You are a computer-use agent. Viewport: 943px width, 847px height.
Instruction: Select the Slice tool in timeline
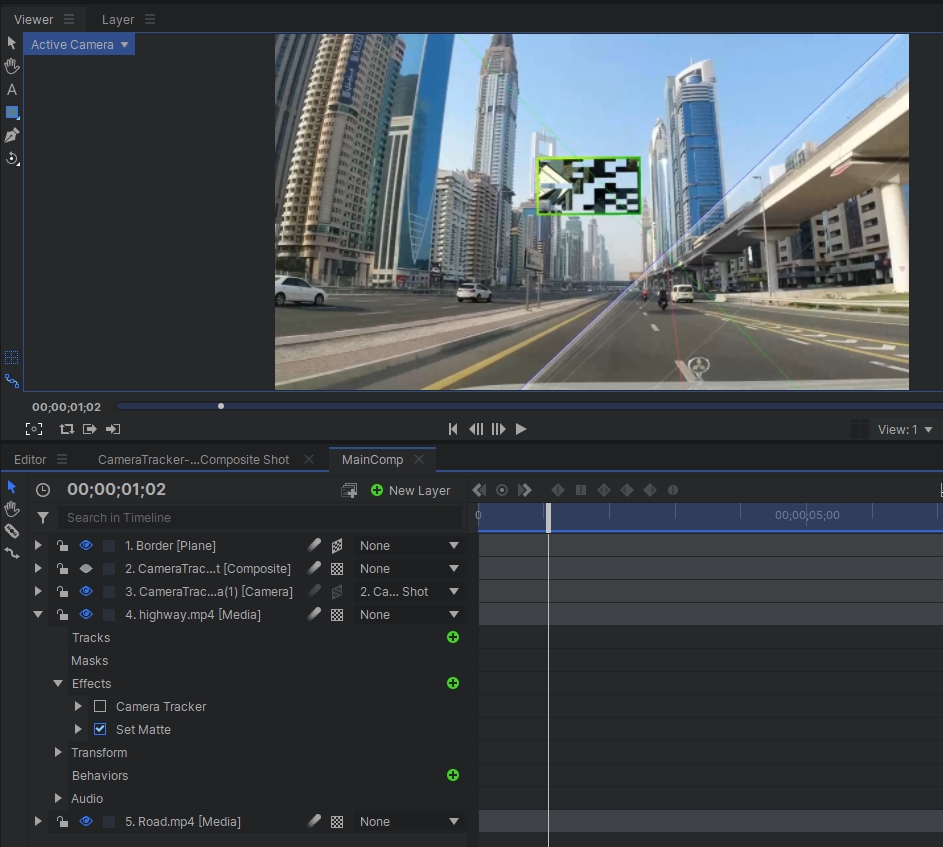click(x=12, y=531)
